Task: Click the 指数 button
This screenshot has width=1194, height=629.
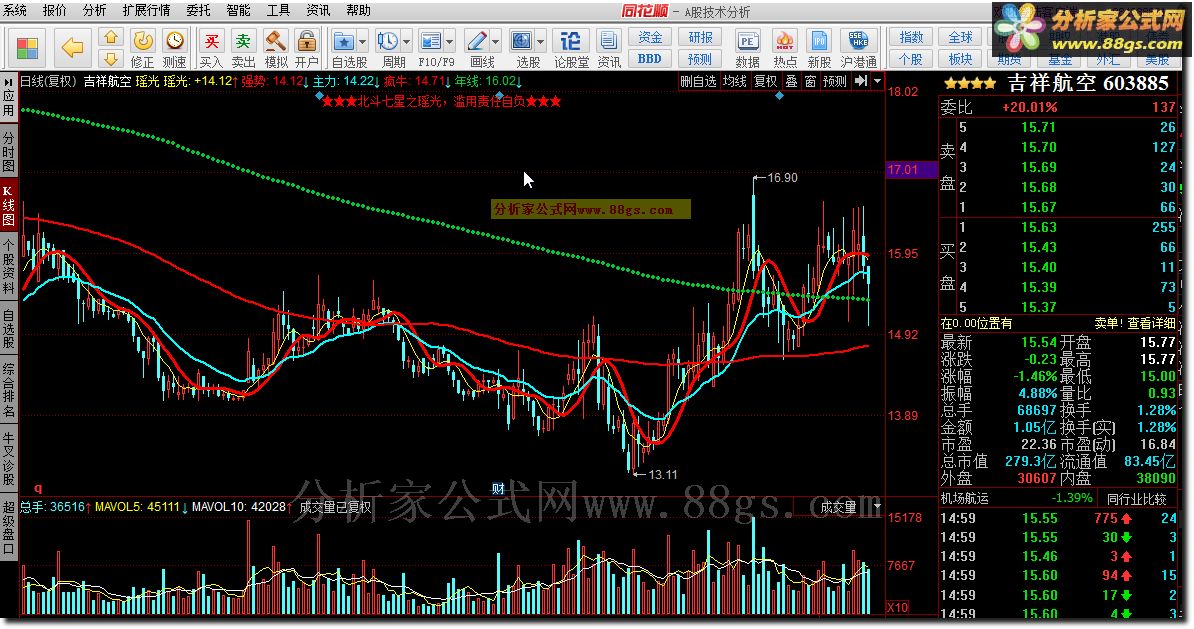Action: pyautogui.click(x=911, y=37)
